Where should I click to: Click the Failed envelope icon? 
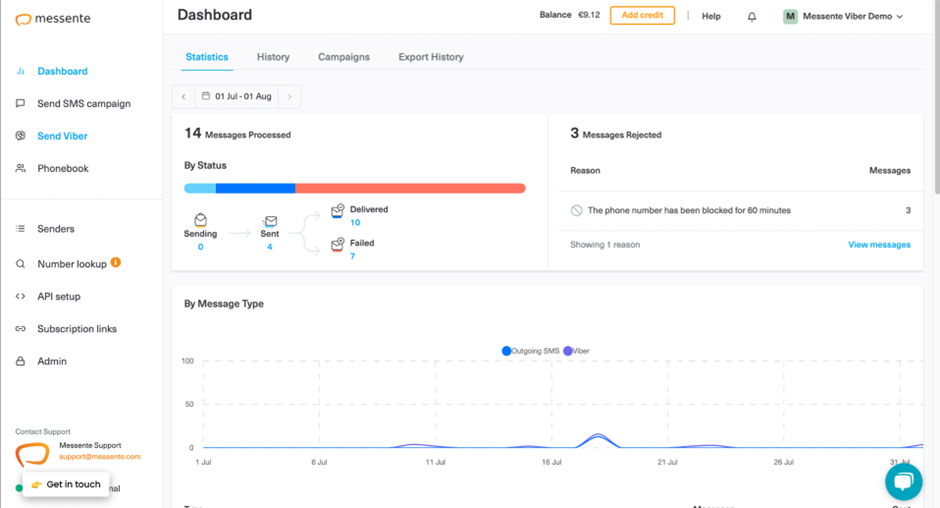coord(338,244)
